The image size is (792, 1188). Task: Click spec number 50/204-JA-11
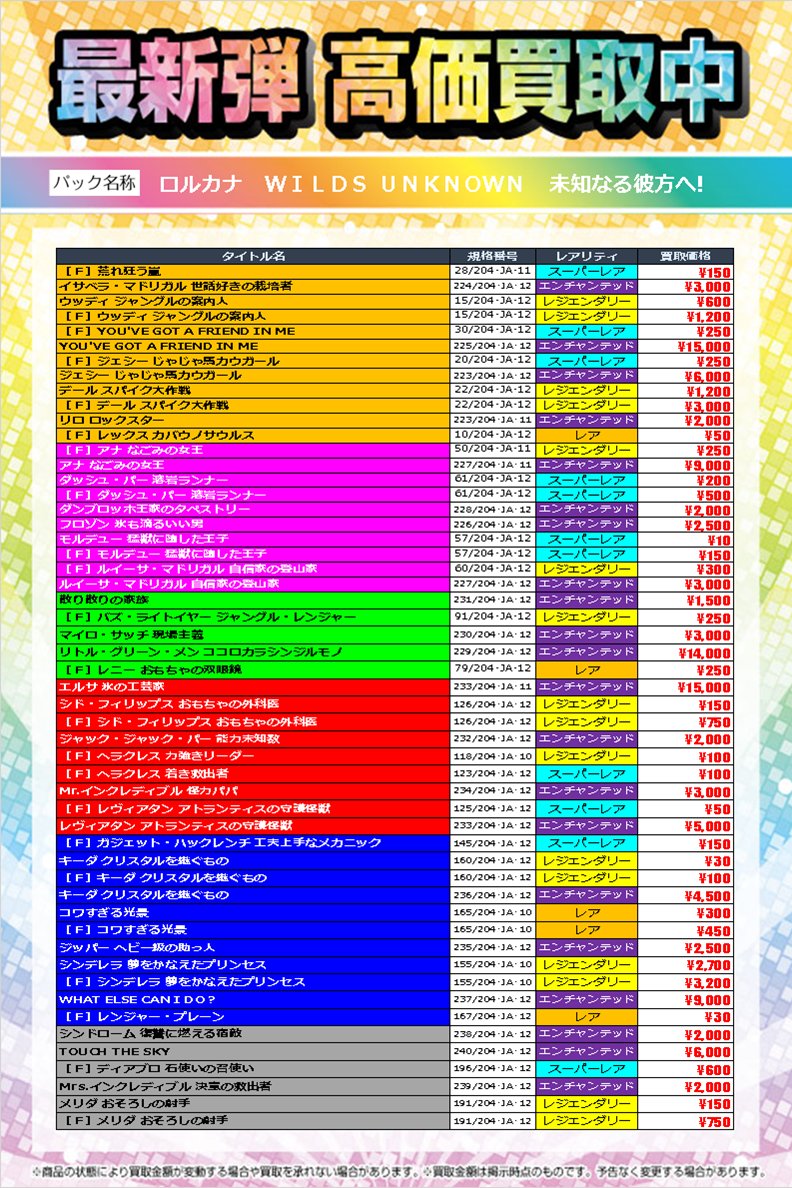coord(493,450)
